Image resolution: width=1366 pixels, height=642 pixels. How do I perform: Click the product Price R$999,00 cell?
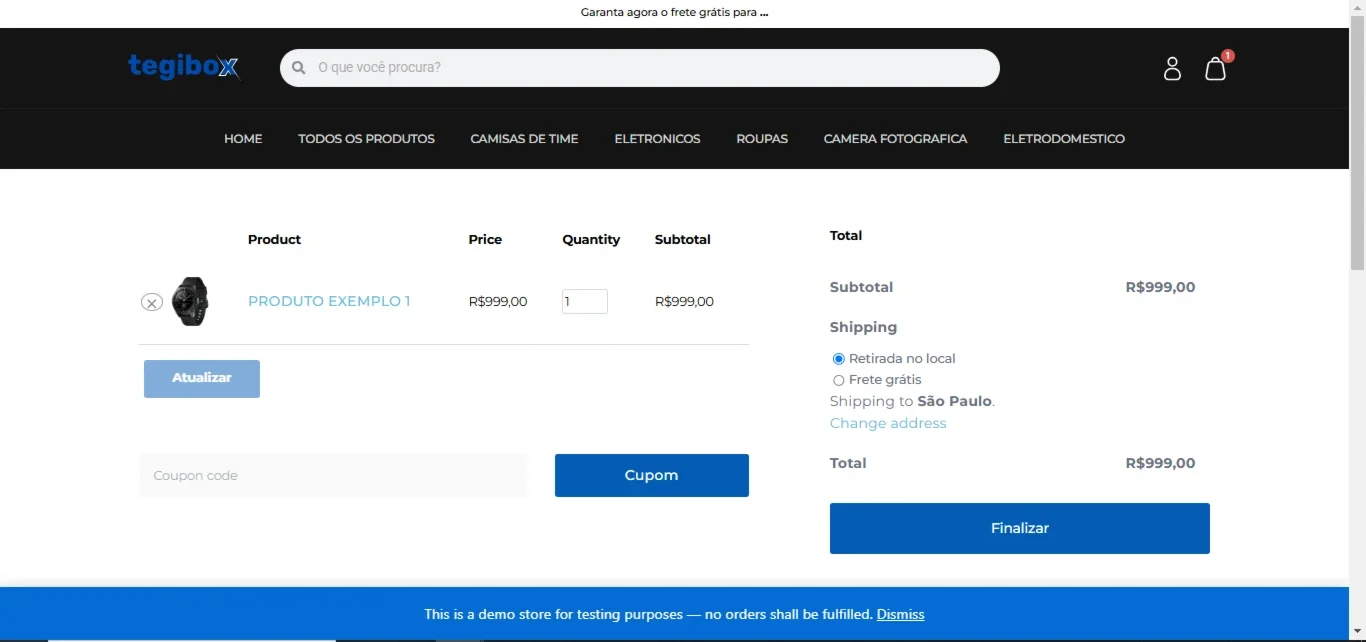498,301
